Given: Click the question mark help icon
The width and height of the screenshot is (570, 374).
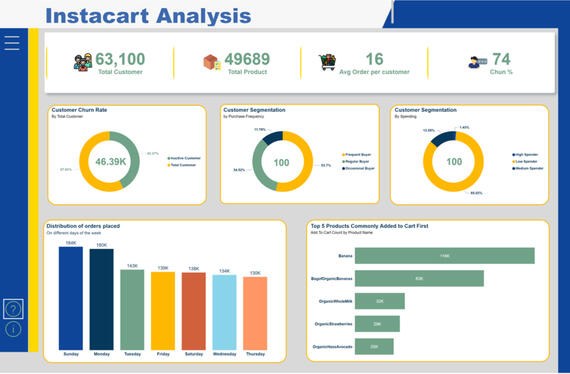Looking at the screenshot, I should [x=13, y=309].
